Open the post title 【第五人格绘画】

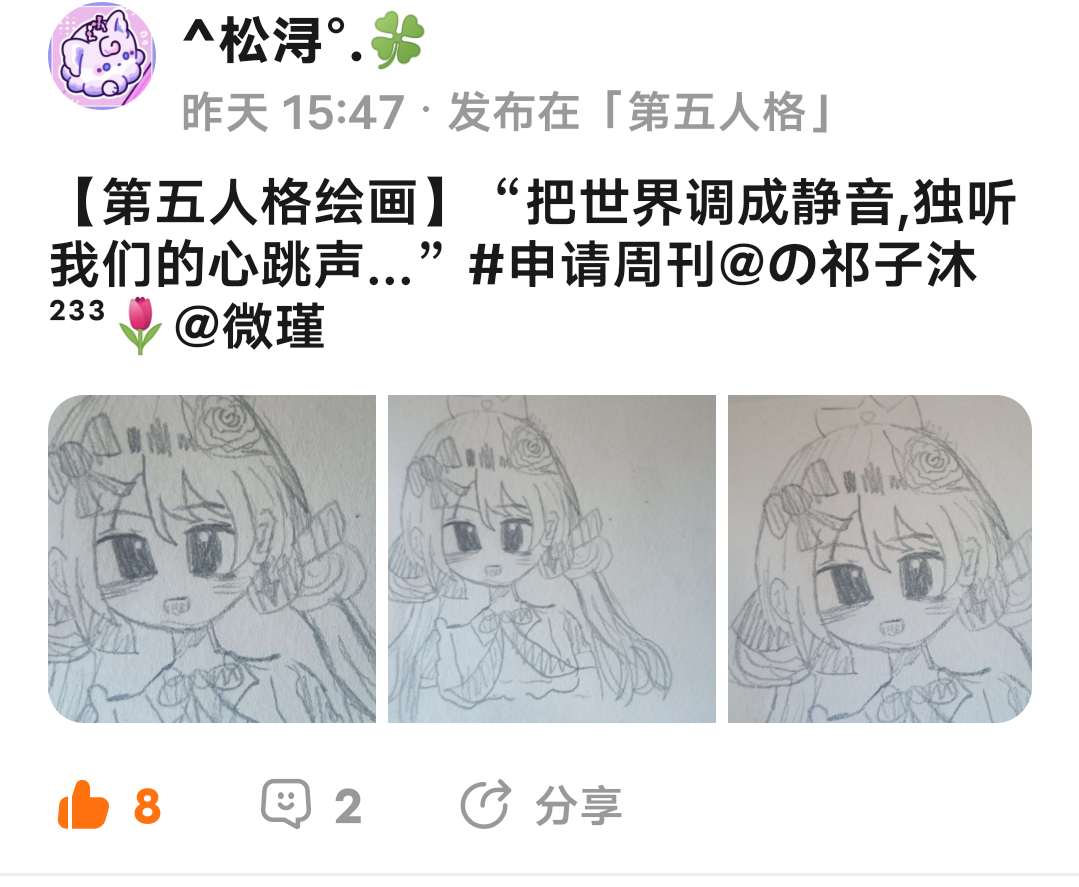[261, 204]
